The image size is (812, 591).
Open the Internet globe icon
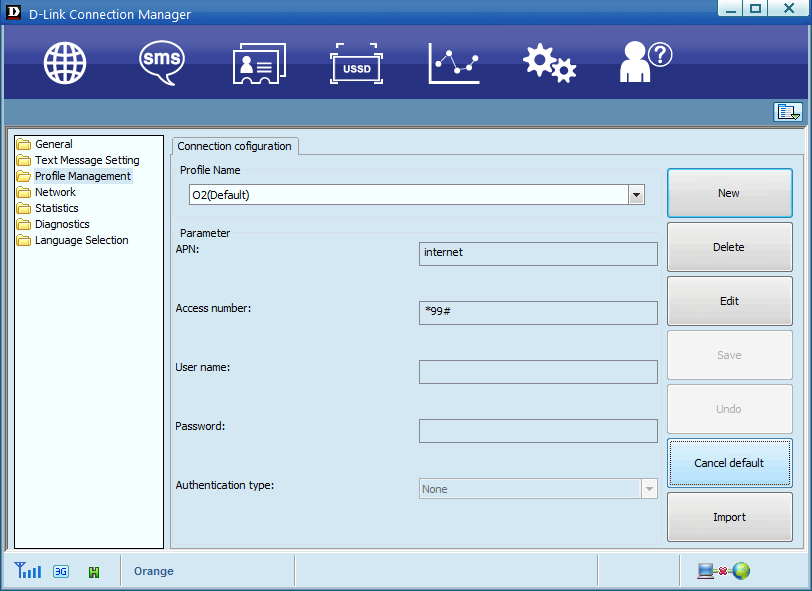pyautogui.click(x=65, y=63)
